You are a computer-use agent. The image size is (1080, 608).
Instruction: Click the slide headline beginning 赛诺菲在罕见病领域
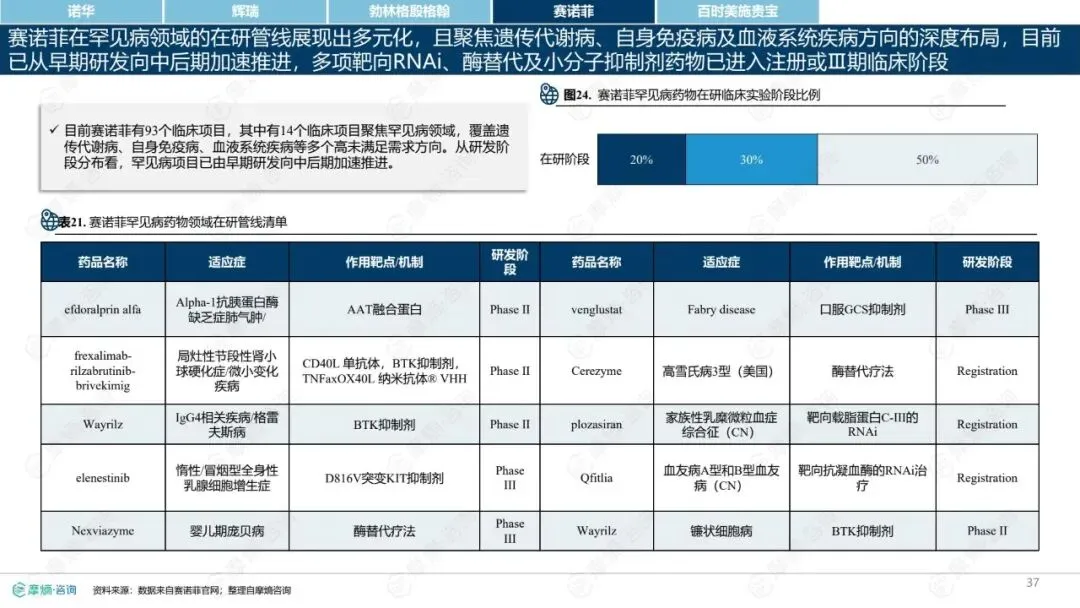point(540,50)
